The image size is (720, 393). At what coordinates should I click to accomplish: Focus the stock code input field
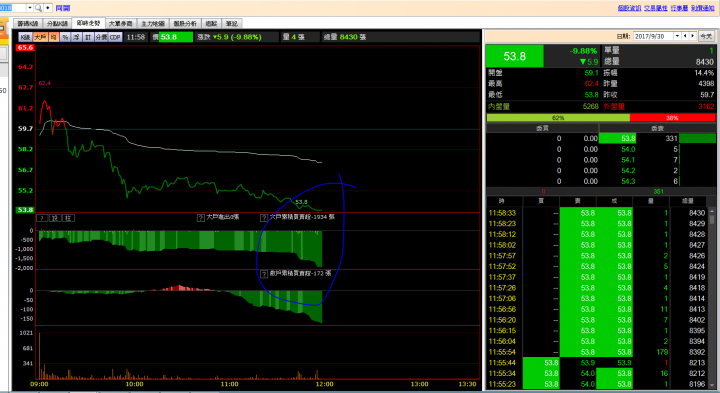(13, 8)
